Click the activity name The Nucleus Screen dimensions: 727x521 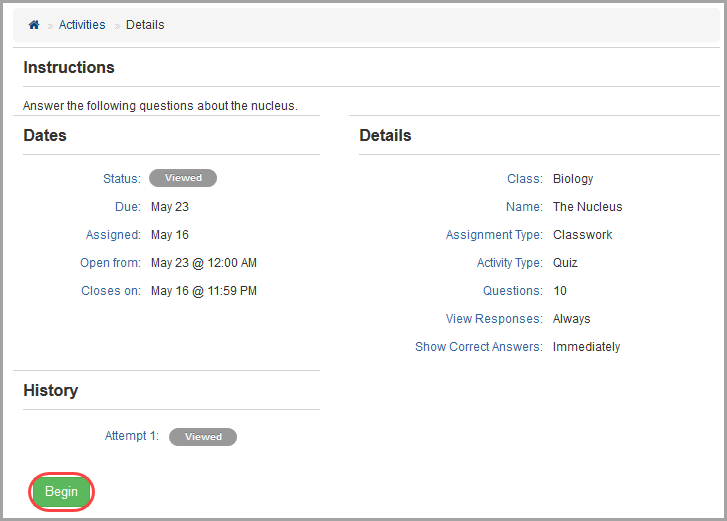tap(587, 207)
